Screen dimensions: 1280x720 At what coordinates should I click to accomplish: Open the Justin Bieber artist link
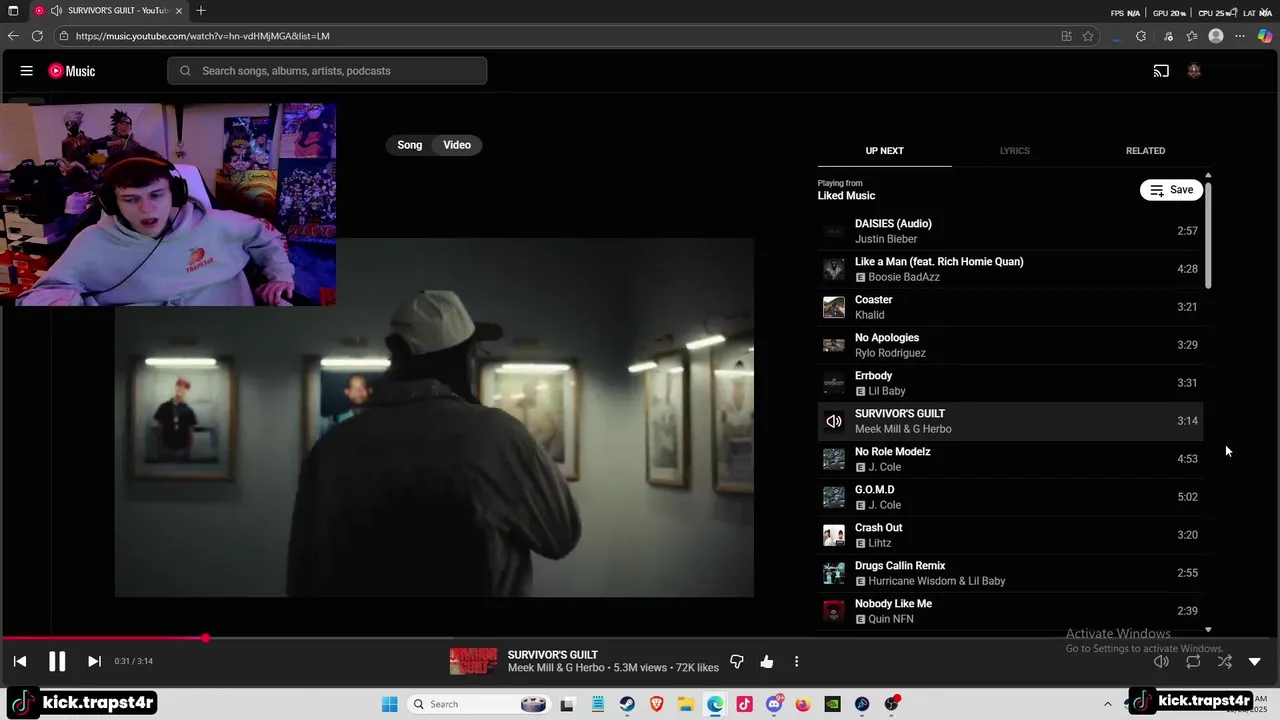886,239
